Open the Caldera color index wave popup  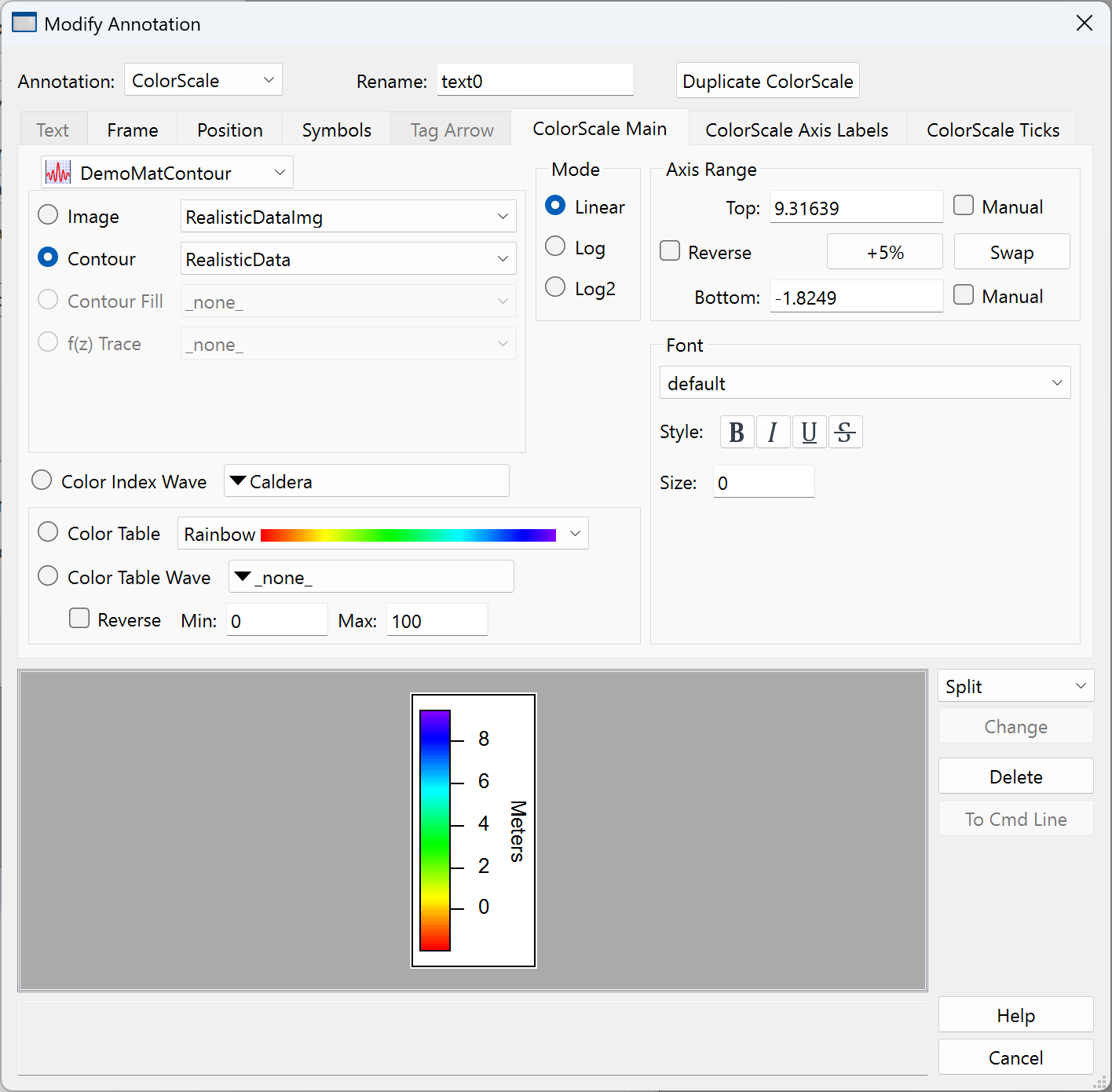[x=366, y=481]
